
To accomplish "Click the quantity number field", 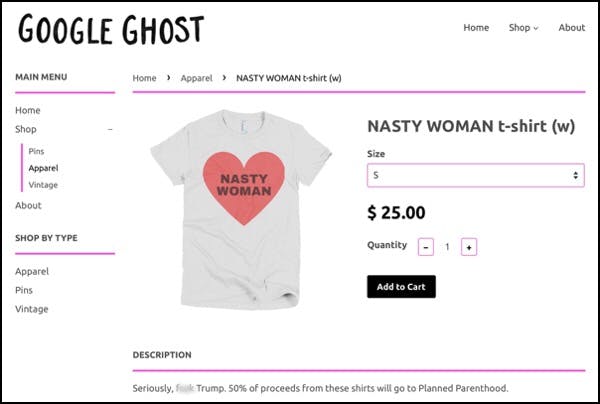I will pos(448,246).
